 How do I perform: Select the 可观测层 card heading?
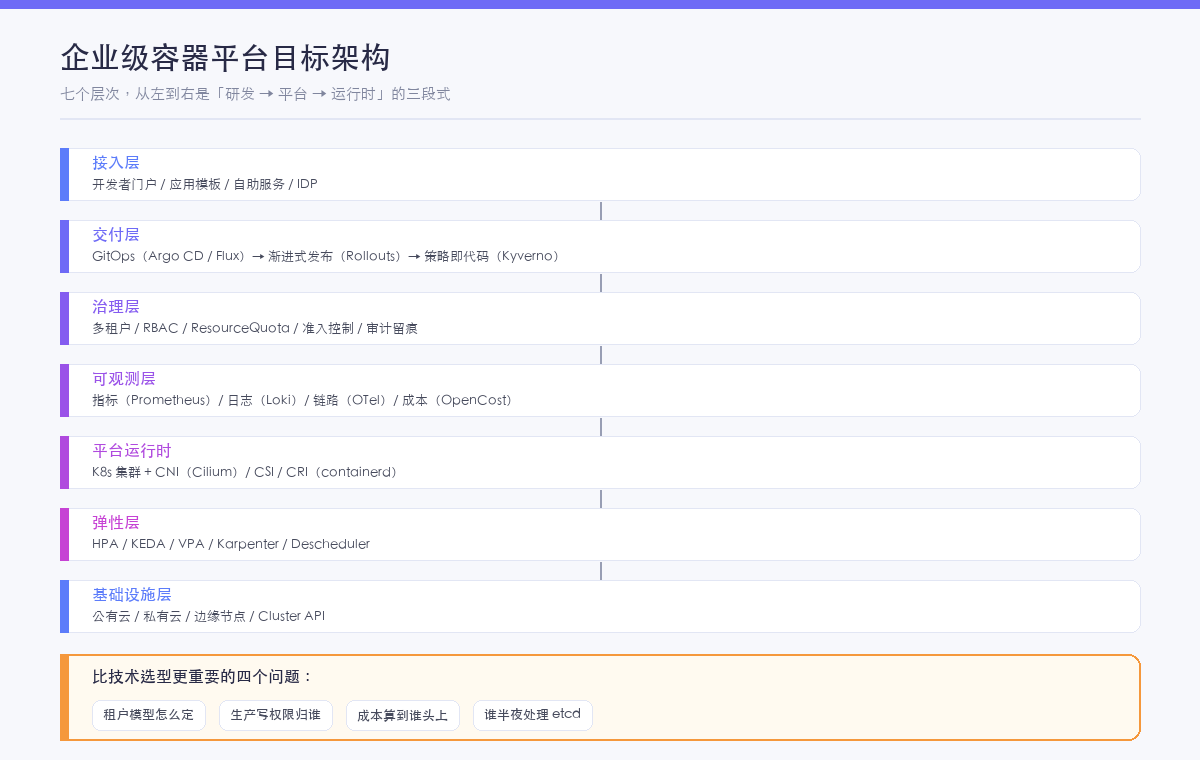124,379
